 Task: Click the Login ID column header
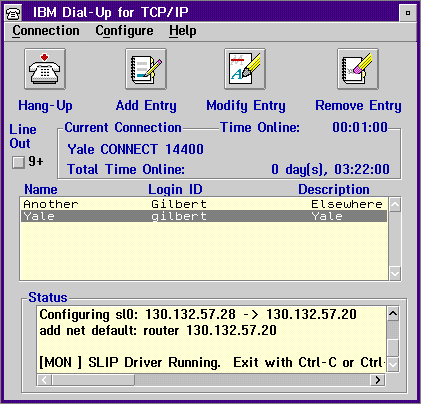[x=175, y=189]
